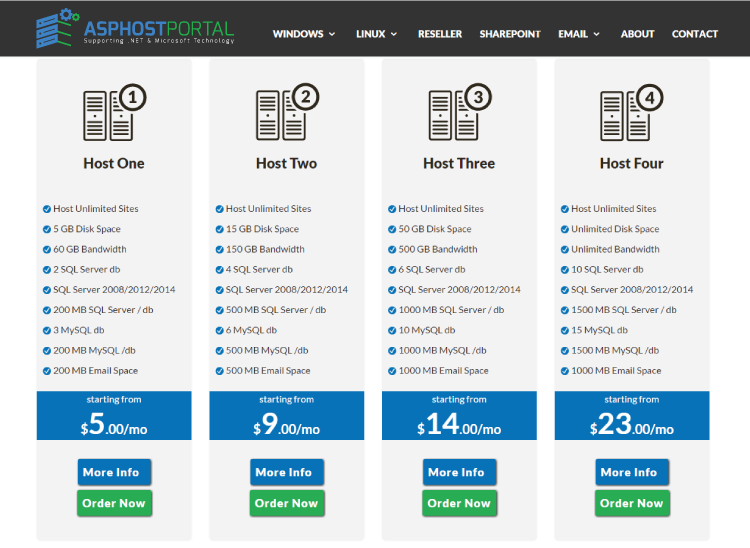Click checkmark beside 3 MySQL db
Image resolution: width=750 pixels, height=548 pixels.
click(x=47, y=330)
